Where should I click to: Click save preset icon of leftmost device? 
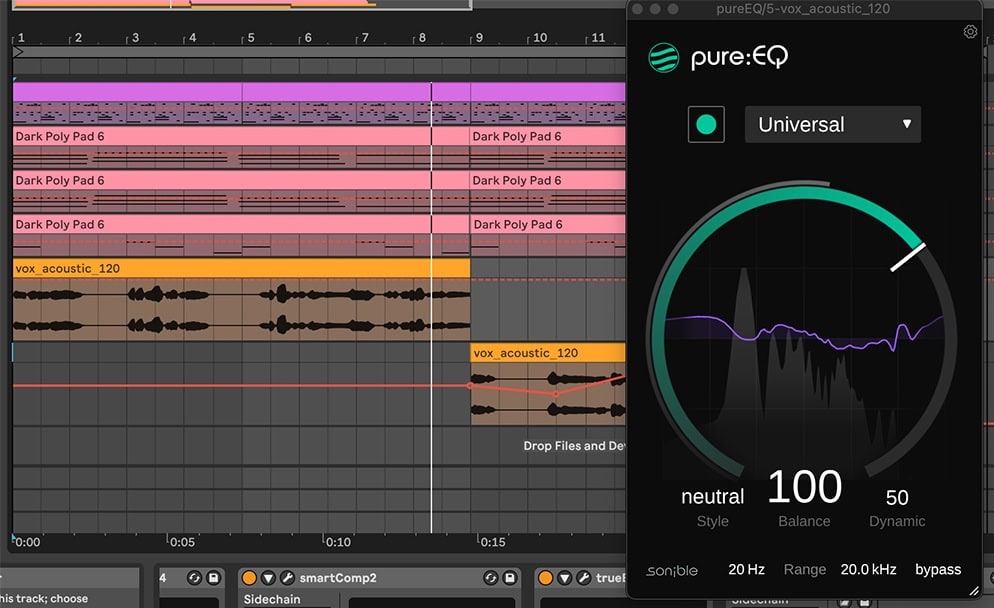[214, 578]
